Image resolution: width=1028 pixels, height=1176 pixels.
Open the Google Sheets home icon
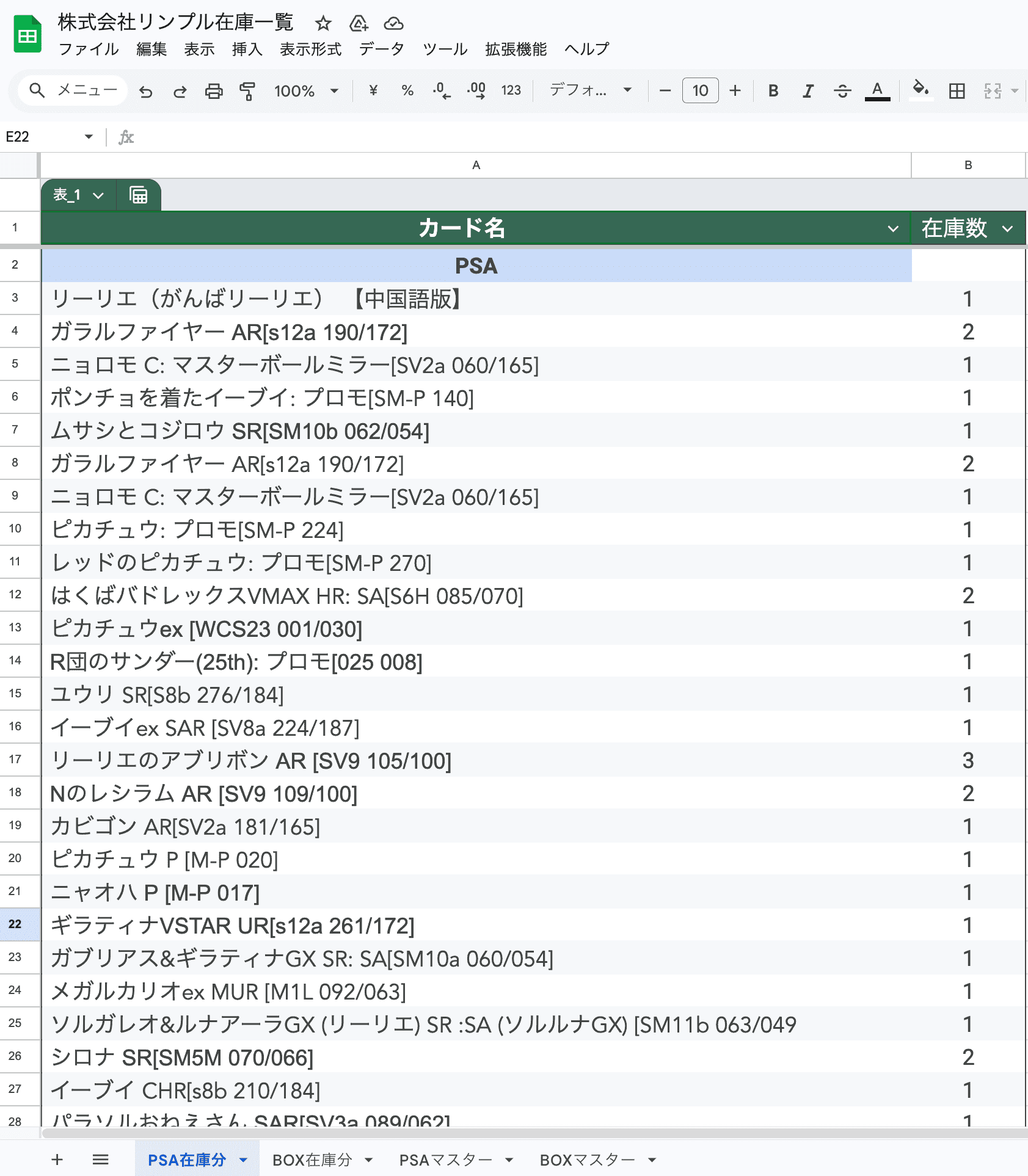[27, 34]
